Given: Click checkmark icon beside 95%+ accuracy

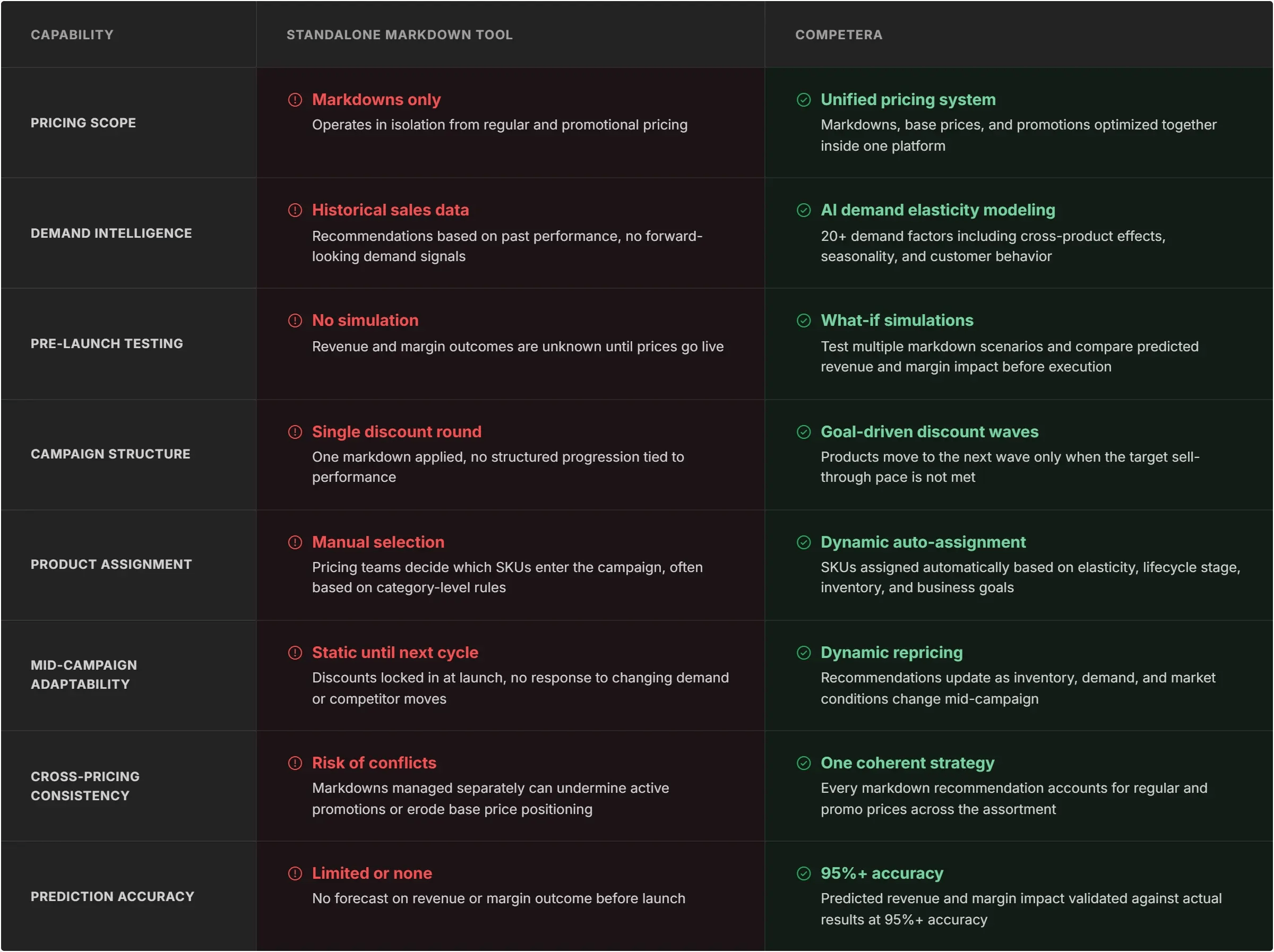Looking at the screenshot, I should pos(804,873).
